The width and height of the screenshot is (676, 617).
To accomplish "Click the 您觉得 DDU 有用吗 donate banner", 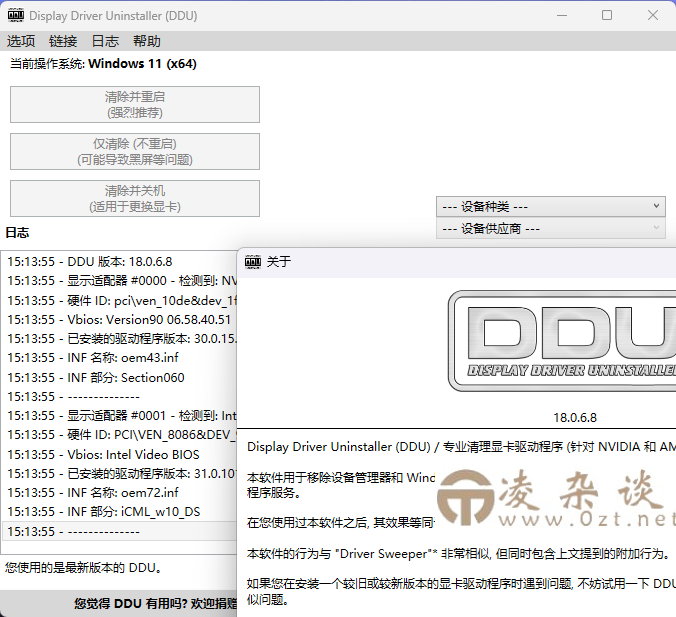I will [x=119, y=604].
